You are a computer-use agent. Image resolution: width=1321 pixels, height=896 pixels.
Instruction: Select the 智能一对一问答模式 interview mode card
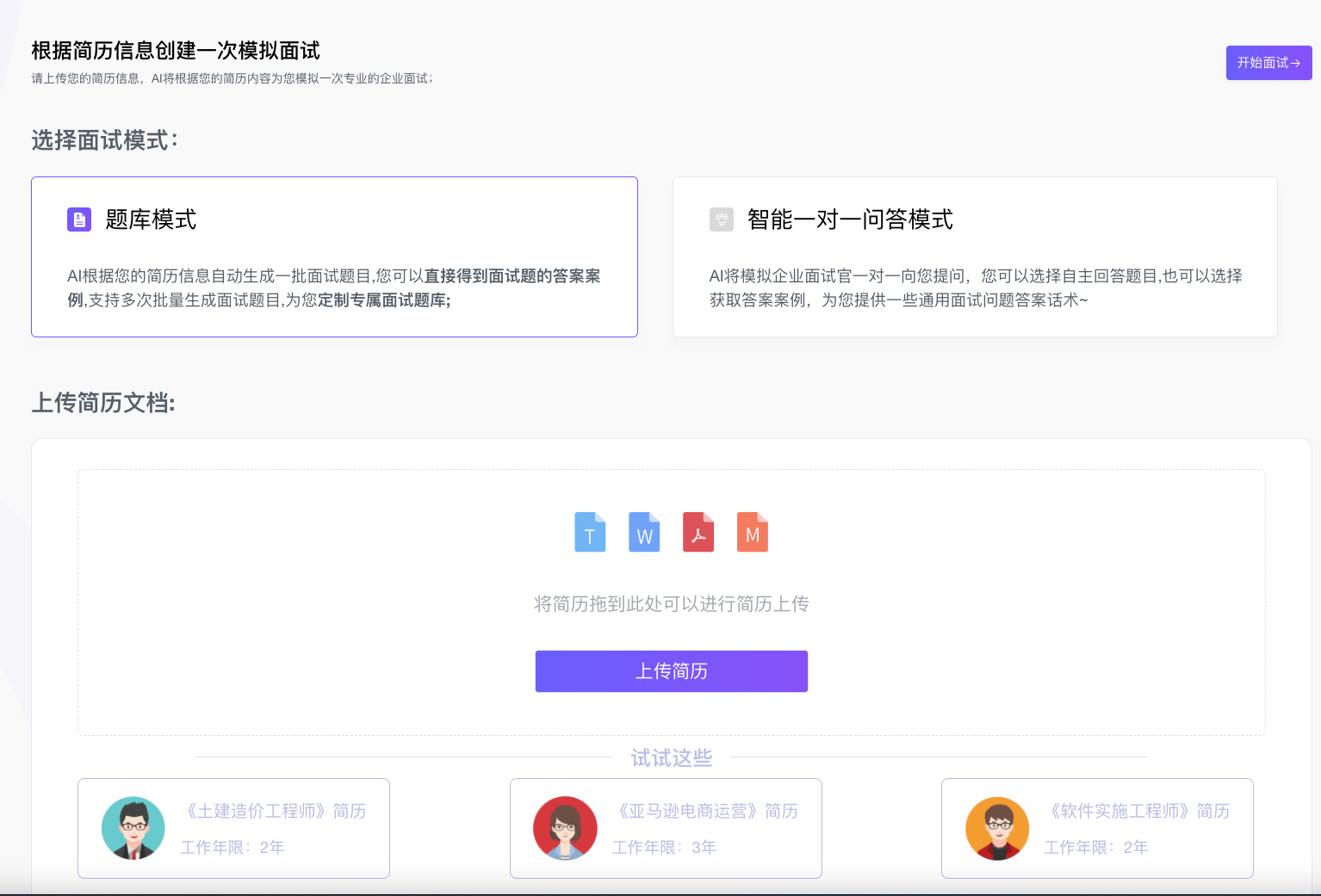pyautogui.click(x=975, y=256)
